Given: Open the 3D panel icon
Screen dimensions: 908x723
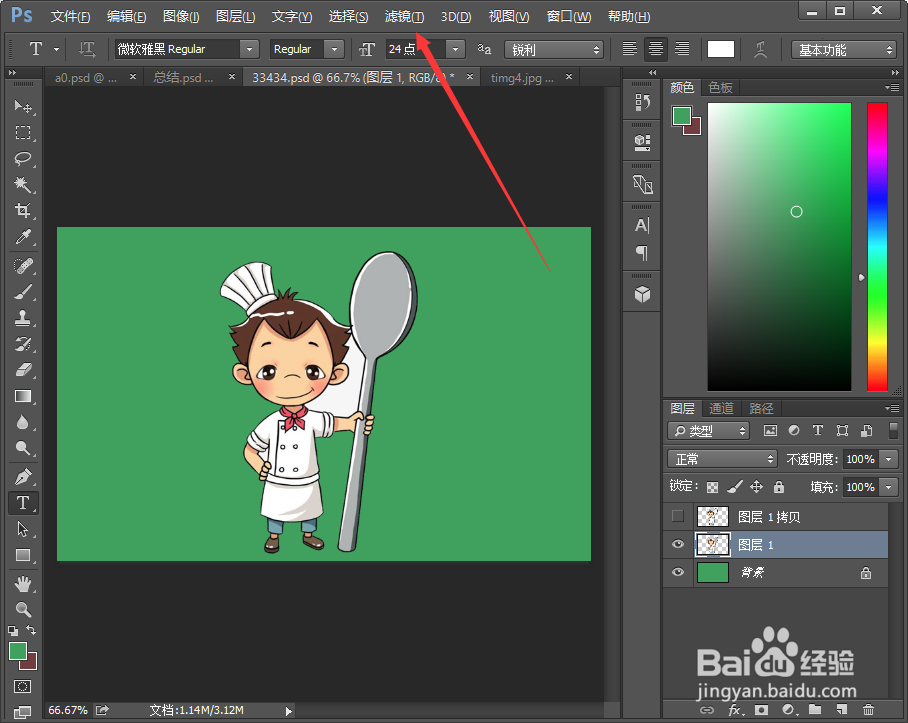Looking at the screenshot, I should [642, 294].
